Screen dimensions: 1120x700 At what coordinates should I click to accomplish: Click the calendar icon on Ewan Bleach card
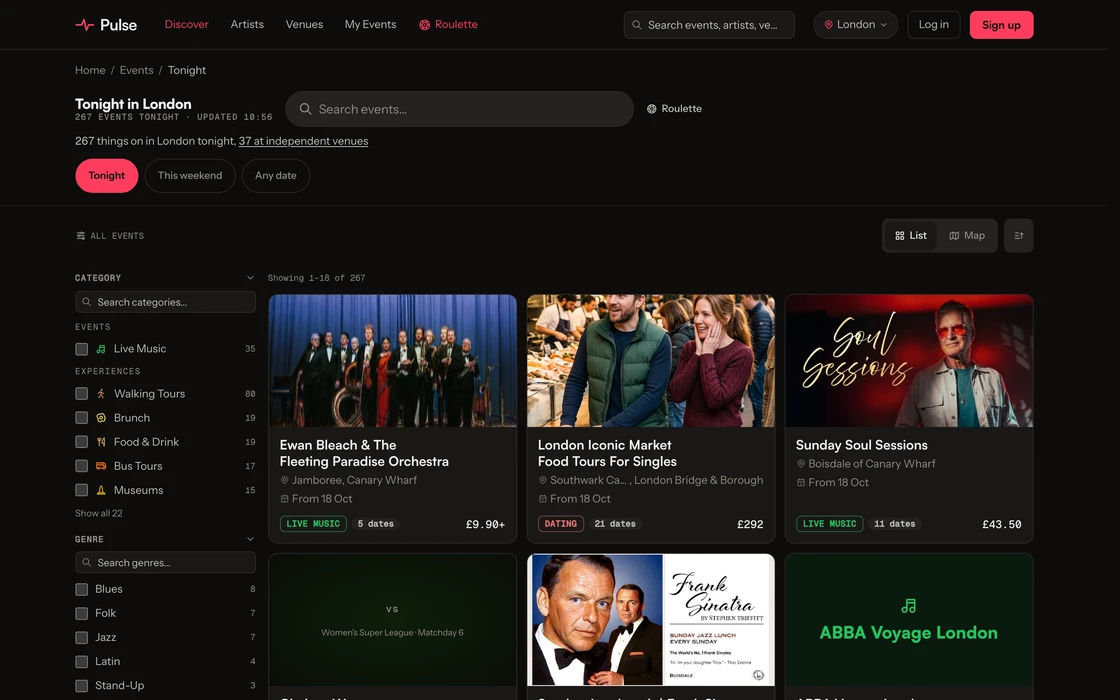pos(284,499)
